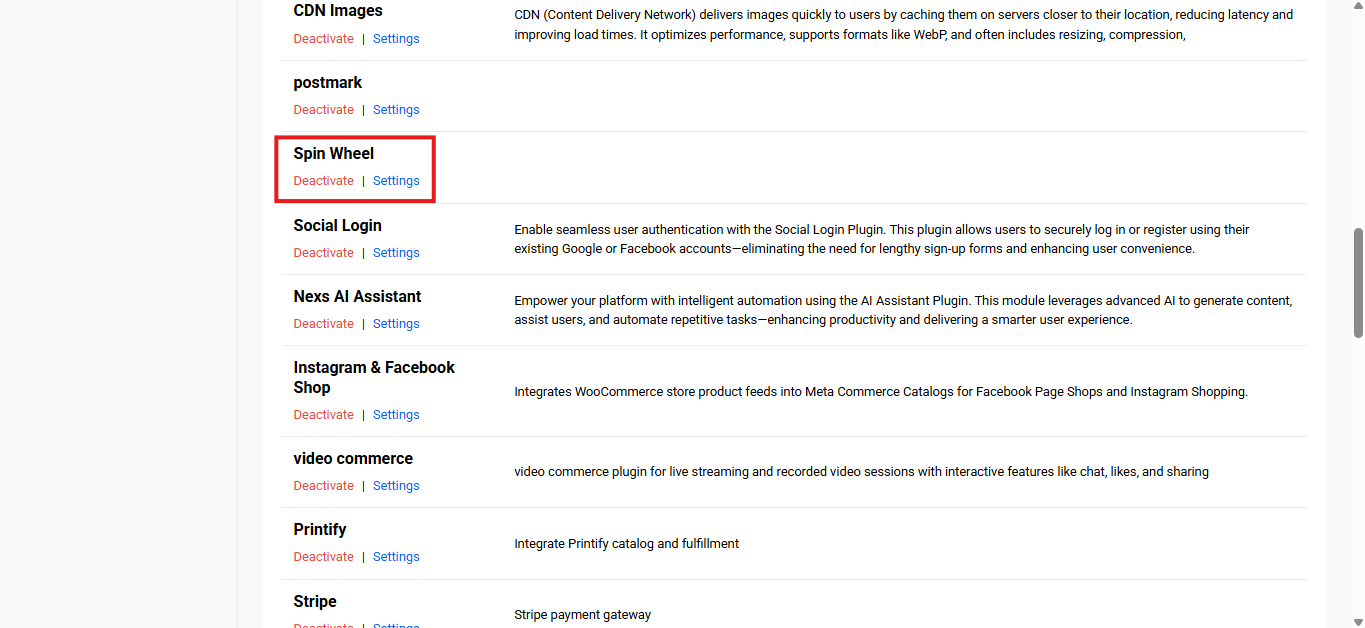This screenshot has height=628, width=1365.
Task: Open Settings for Spin Wheel
Action: (396, 181)
